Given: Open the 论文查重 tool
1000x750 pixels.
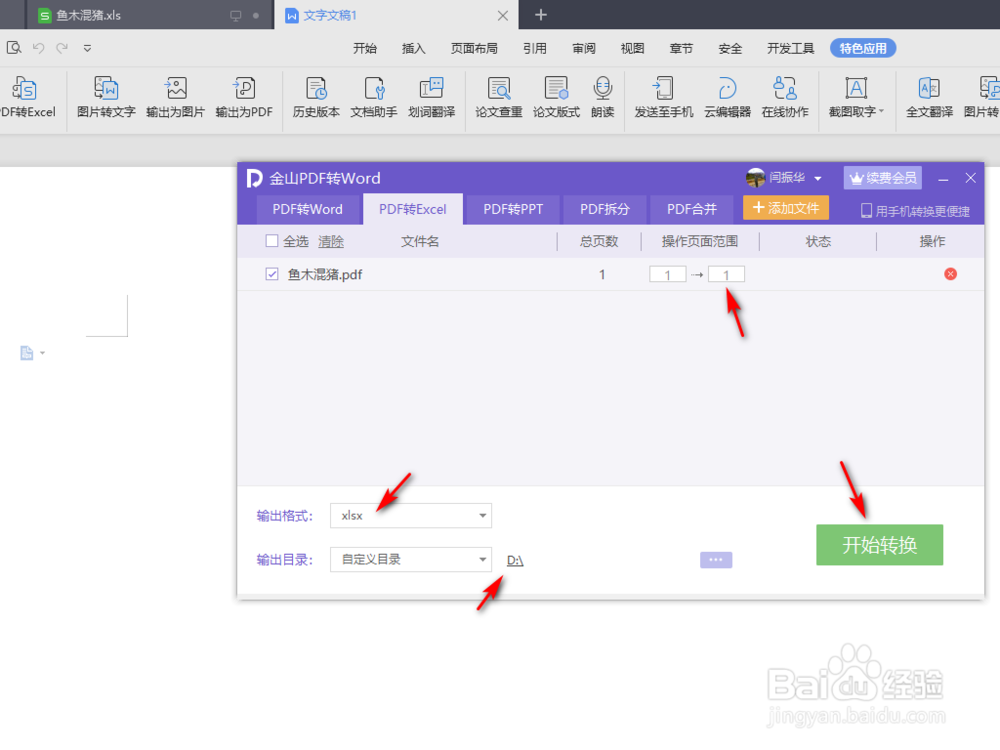Looking at the screenshot, I should coord(499,97).
